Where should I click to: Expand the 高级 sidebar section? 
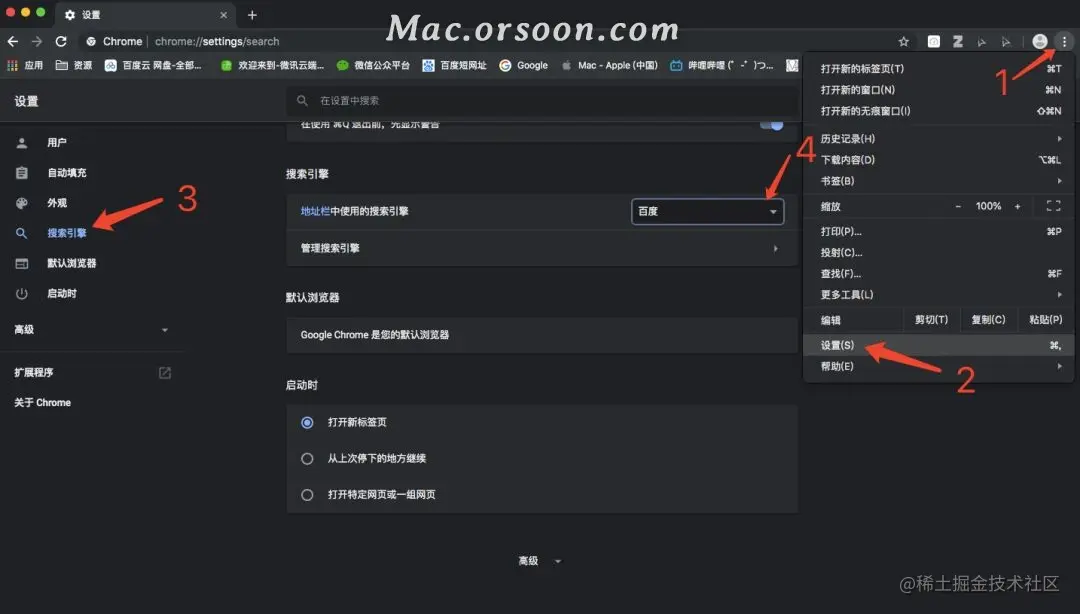click(x=91, y=329)
